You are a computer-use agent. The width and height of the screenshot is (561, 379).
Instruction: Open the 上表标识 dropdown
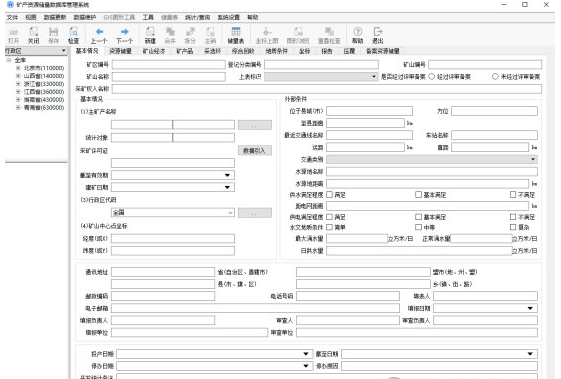[374, 77]
